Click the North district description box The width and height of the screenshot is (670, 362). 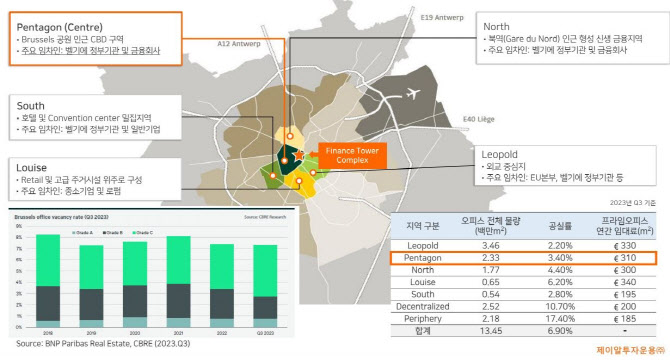coord(573,38)
